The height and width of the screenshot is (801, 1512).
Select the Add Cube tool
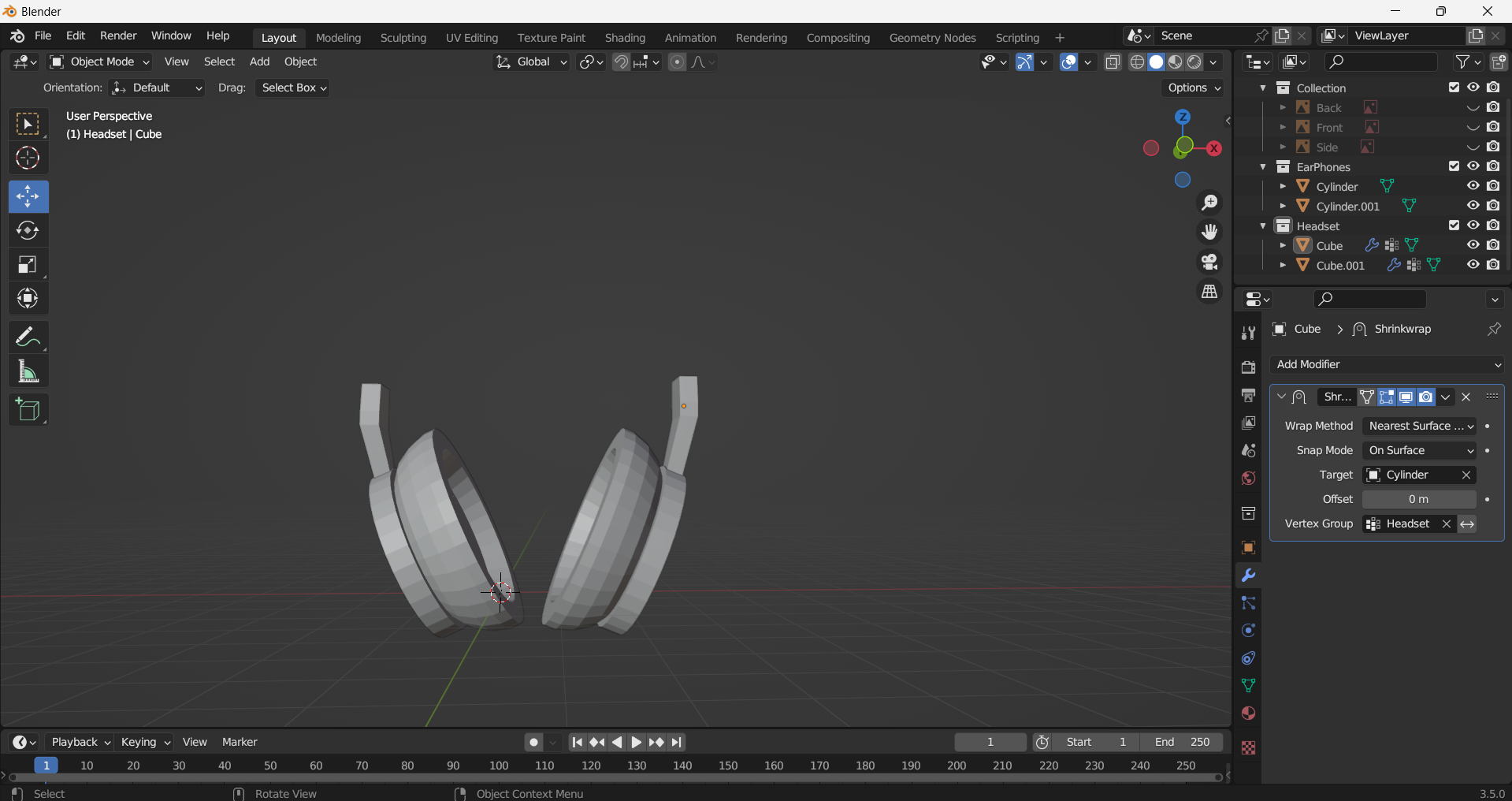(x=28, y=410)
